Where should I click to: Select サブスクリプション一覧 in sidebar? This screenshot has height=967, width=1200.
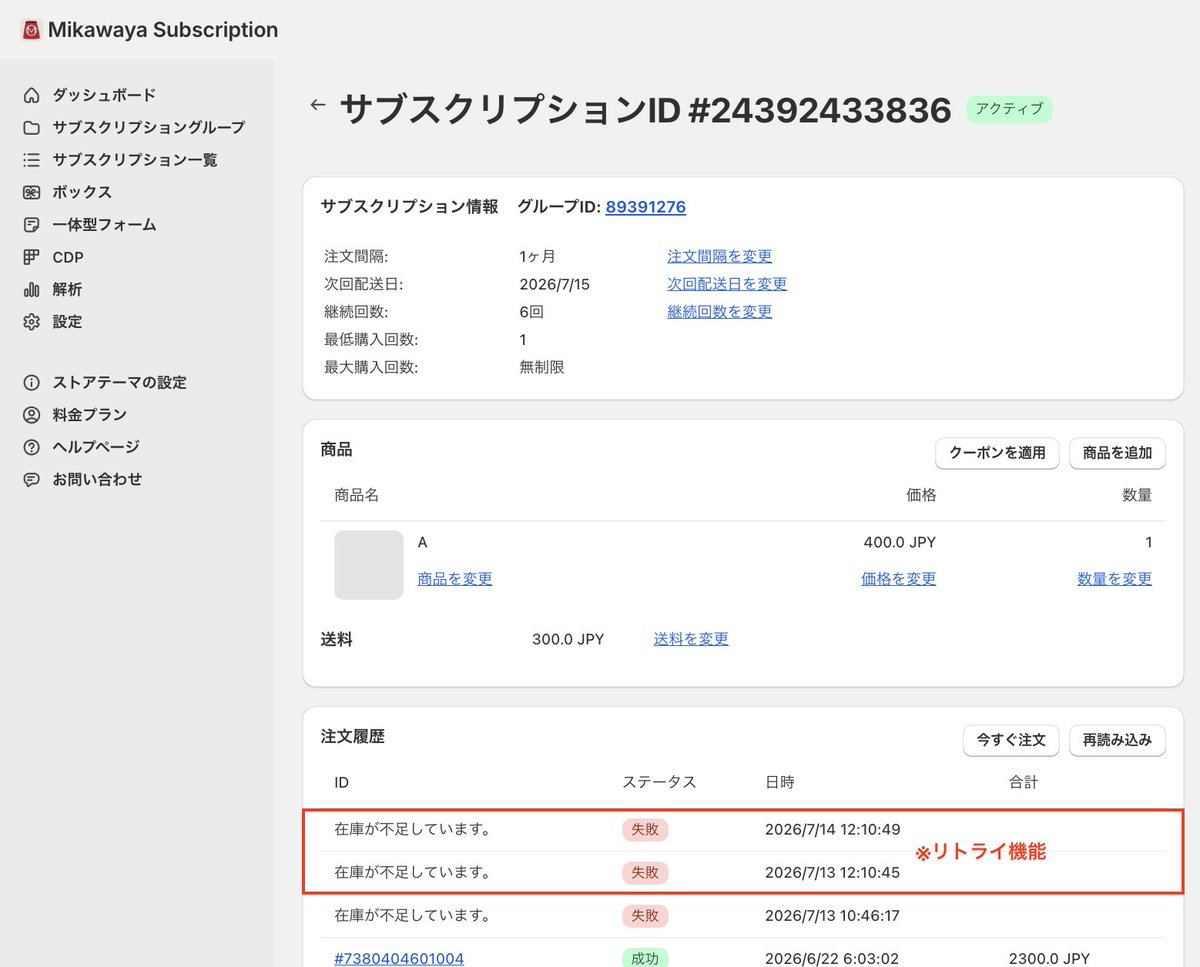tap(135, 160)
